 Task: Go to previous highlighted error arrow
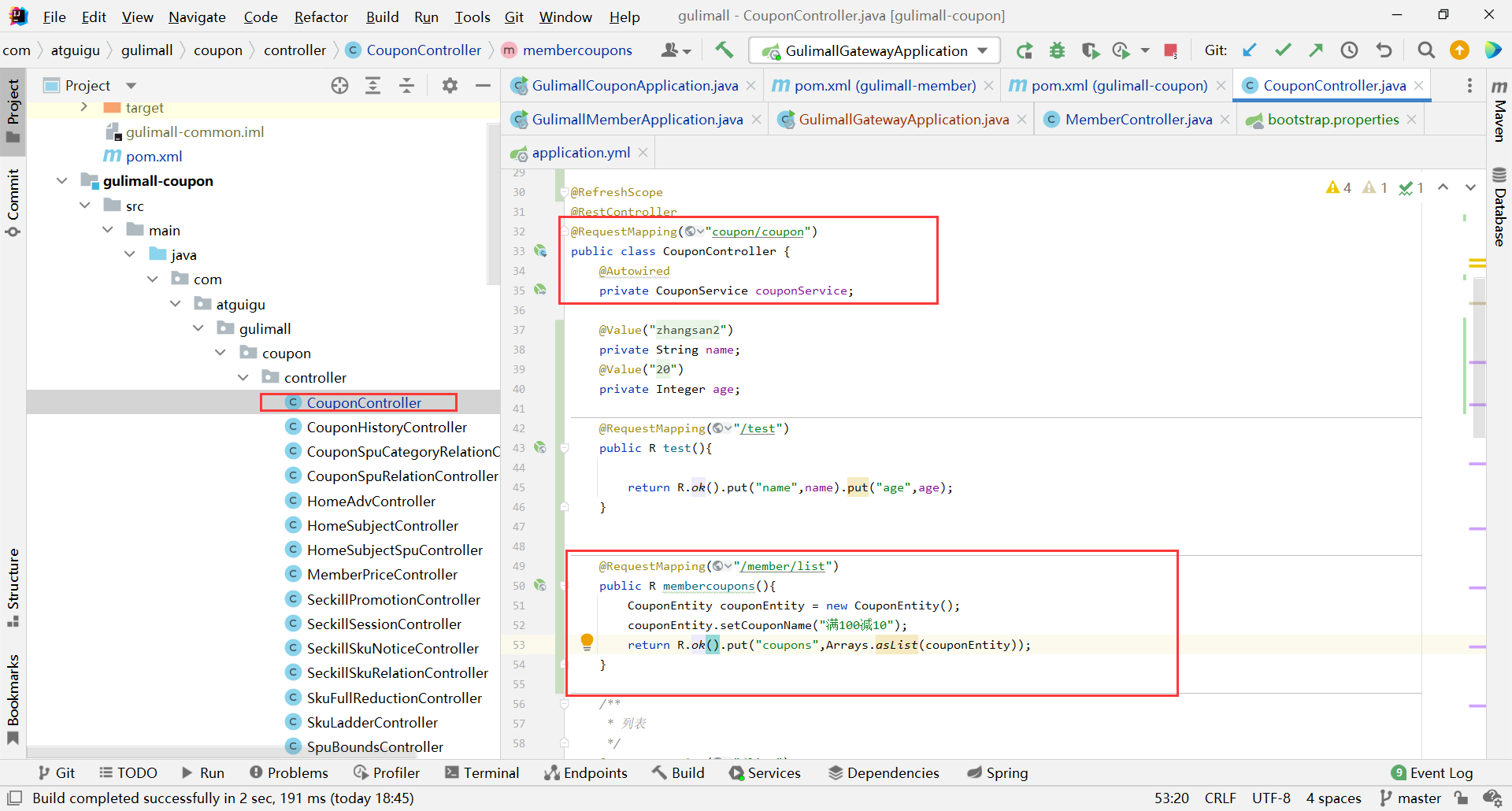(1443, 187)
